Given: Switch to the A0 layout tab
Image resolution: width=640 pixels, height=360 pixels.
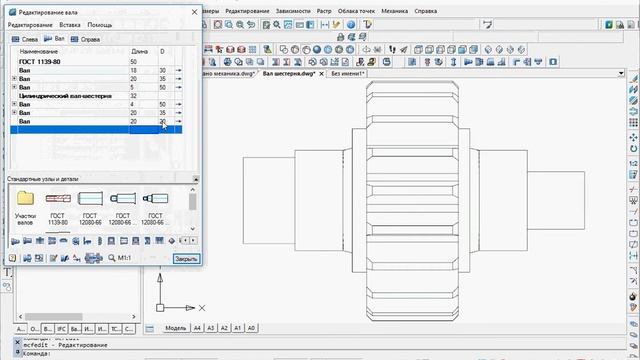Looking at the screenshot, I should coord(251,328).
